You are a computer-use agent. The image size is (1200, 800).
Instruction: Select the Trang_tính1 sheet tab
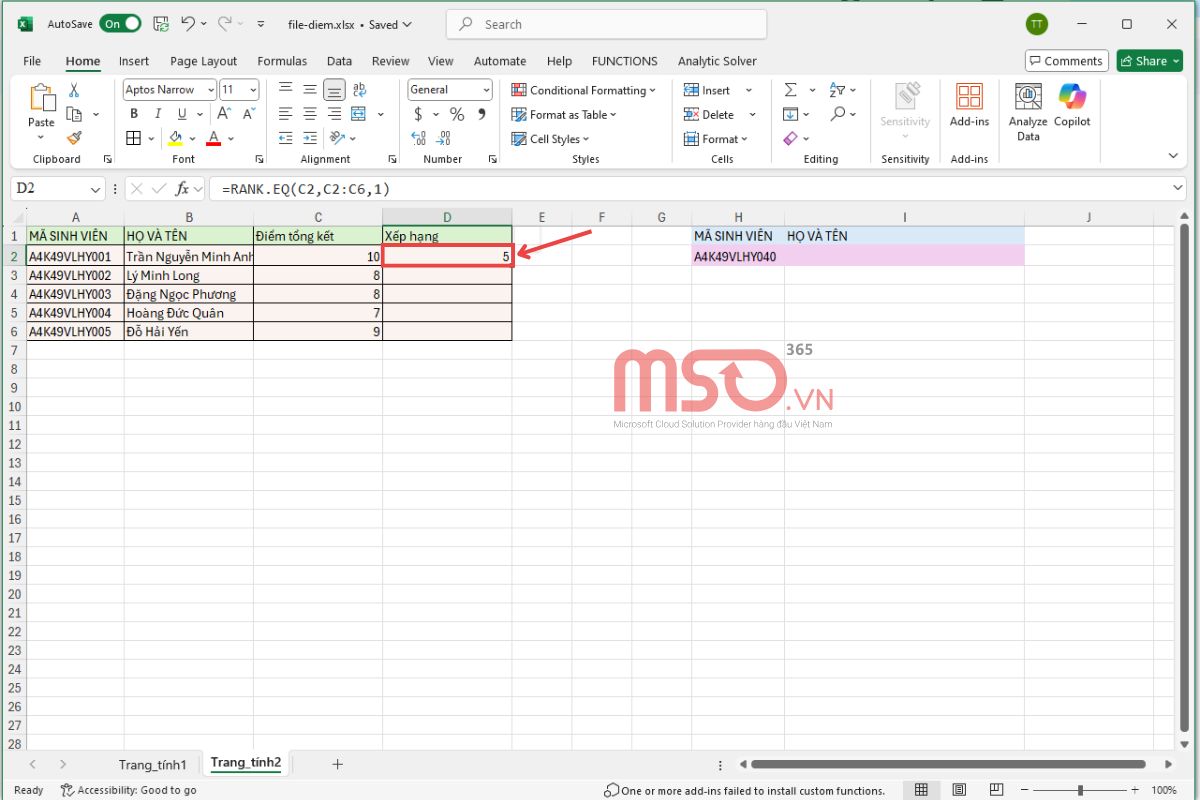[152, 765]
